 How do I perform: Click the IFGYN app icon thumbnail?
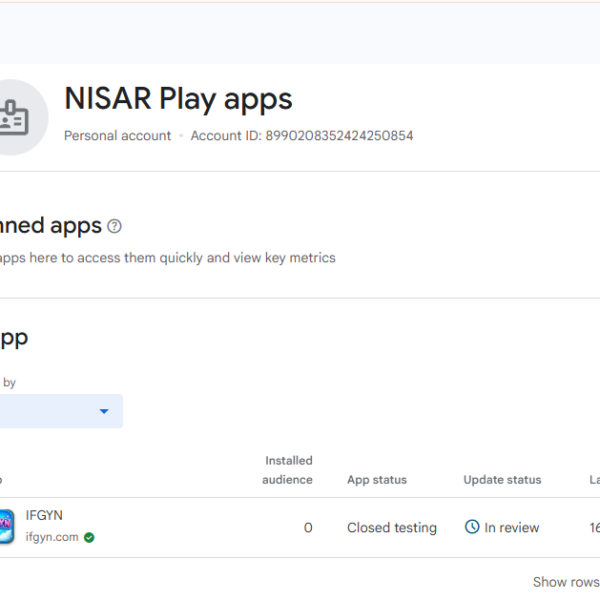pyautogui.click(x=7, y=526)
